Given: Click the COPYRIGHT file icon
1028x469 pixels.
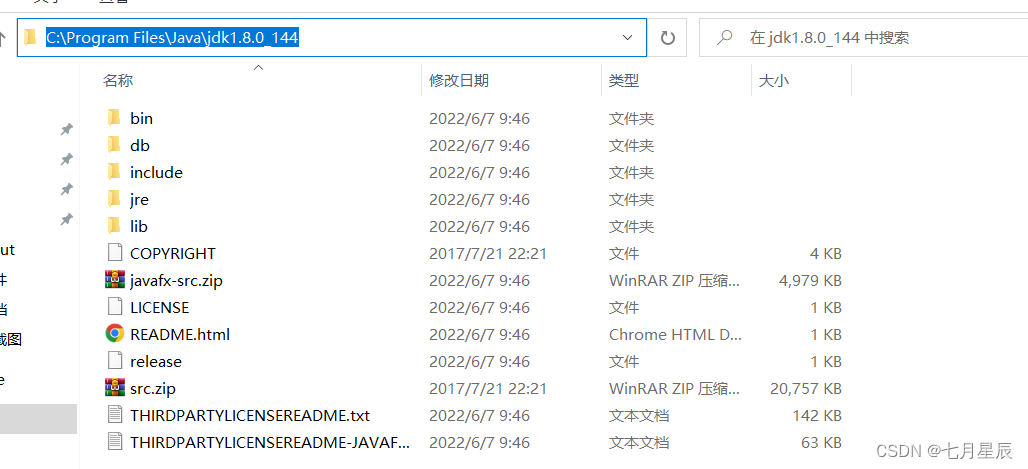Looking at the screenshot, I should coord(115,253).
